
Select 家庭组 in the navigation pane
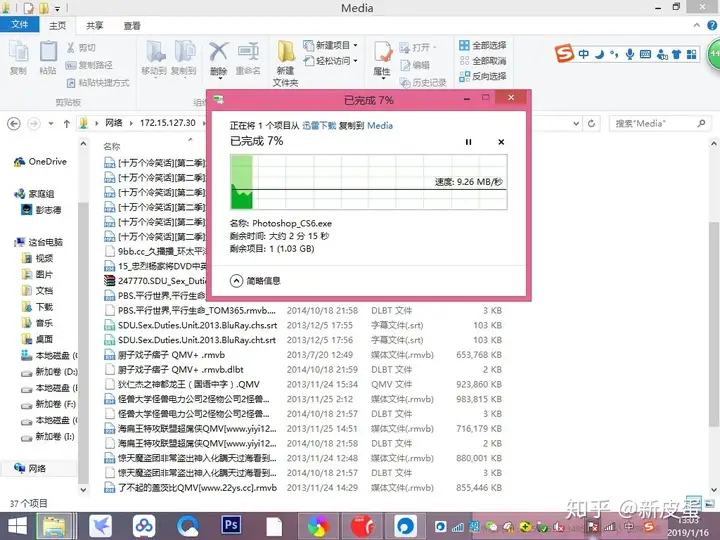click(35, 194)
